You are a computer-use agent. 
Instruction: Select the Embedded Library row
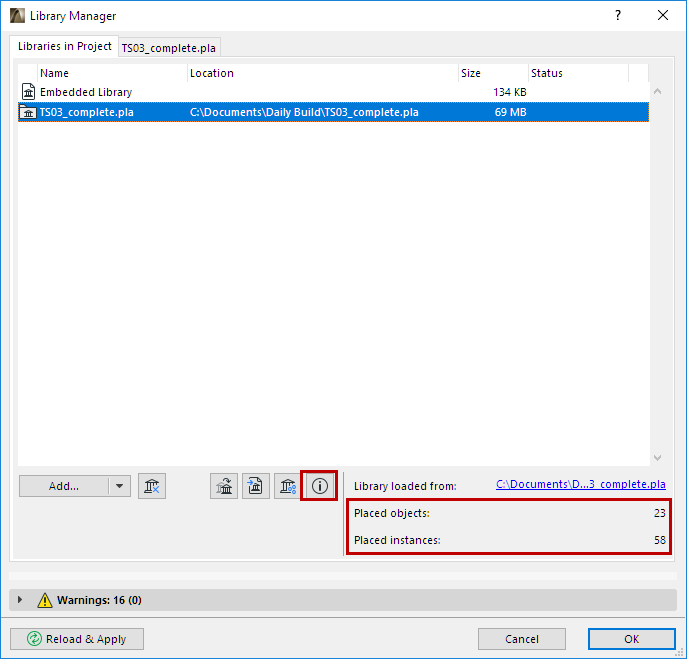coord(333,92)
